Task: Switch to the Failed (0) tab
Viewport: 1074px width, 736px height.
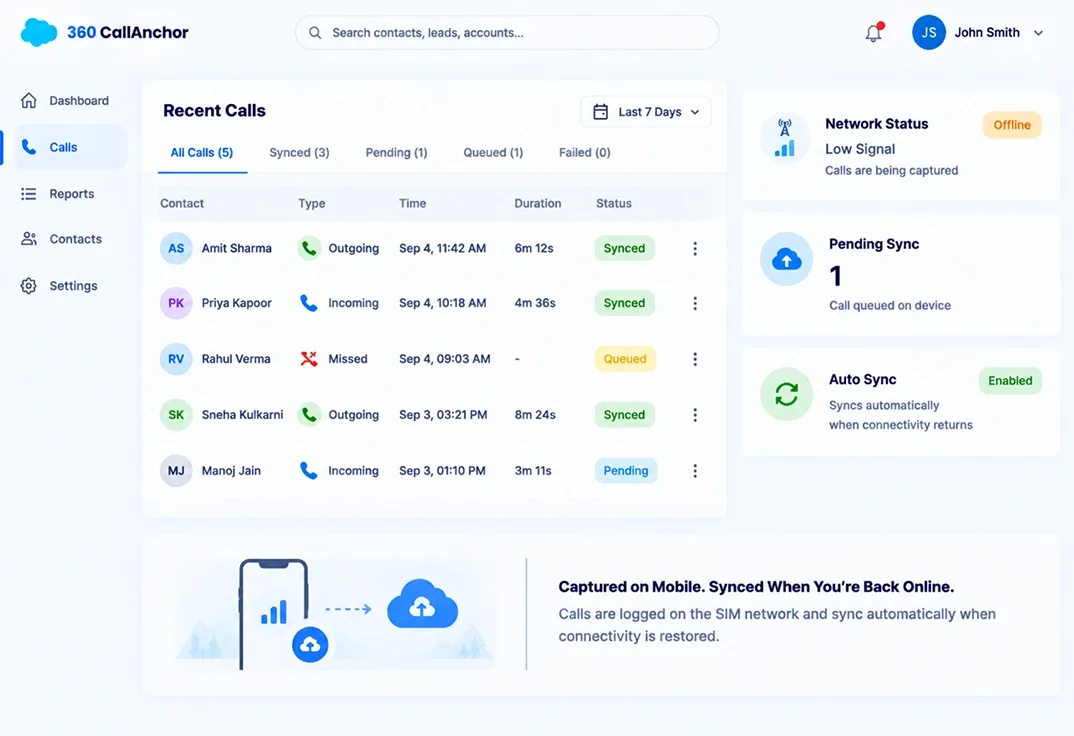Action: (x=584, y=153)
